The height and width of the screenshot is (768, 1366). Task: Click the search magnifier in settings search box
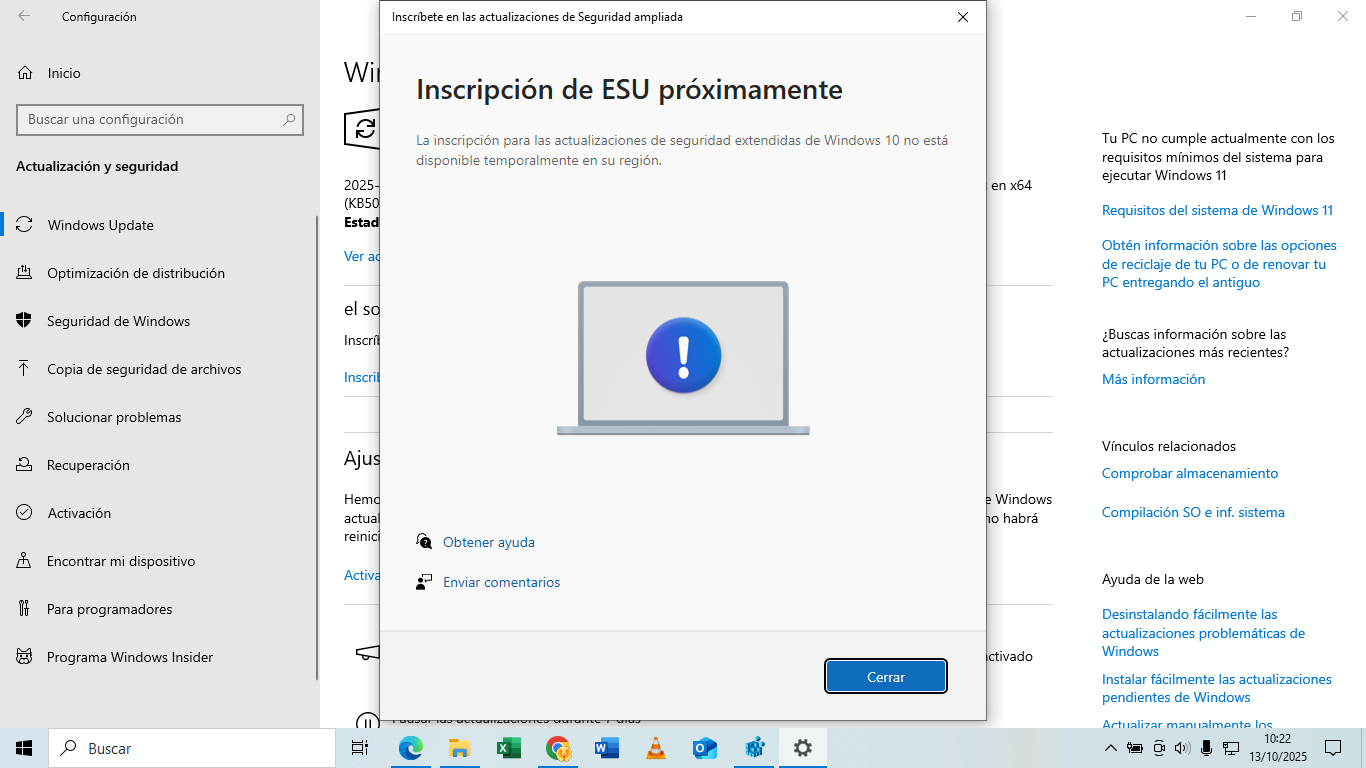[289, 119]
